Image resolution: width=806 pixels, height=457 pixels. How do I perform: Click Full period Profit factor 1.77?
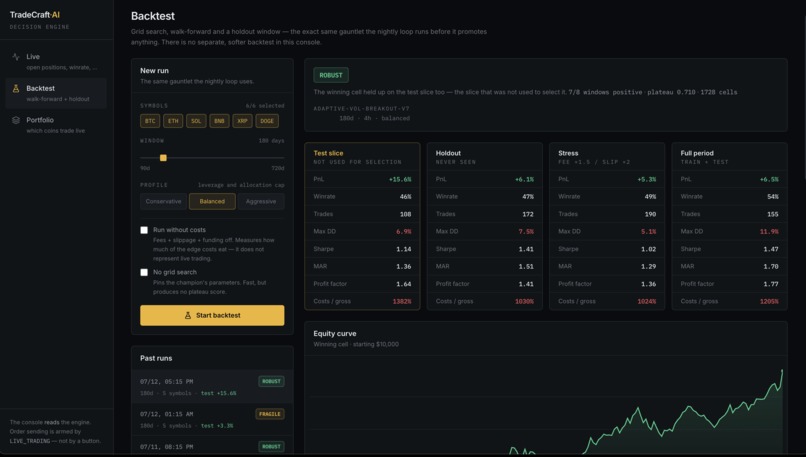[x=771, y=284]
